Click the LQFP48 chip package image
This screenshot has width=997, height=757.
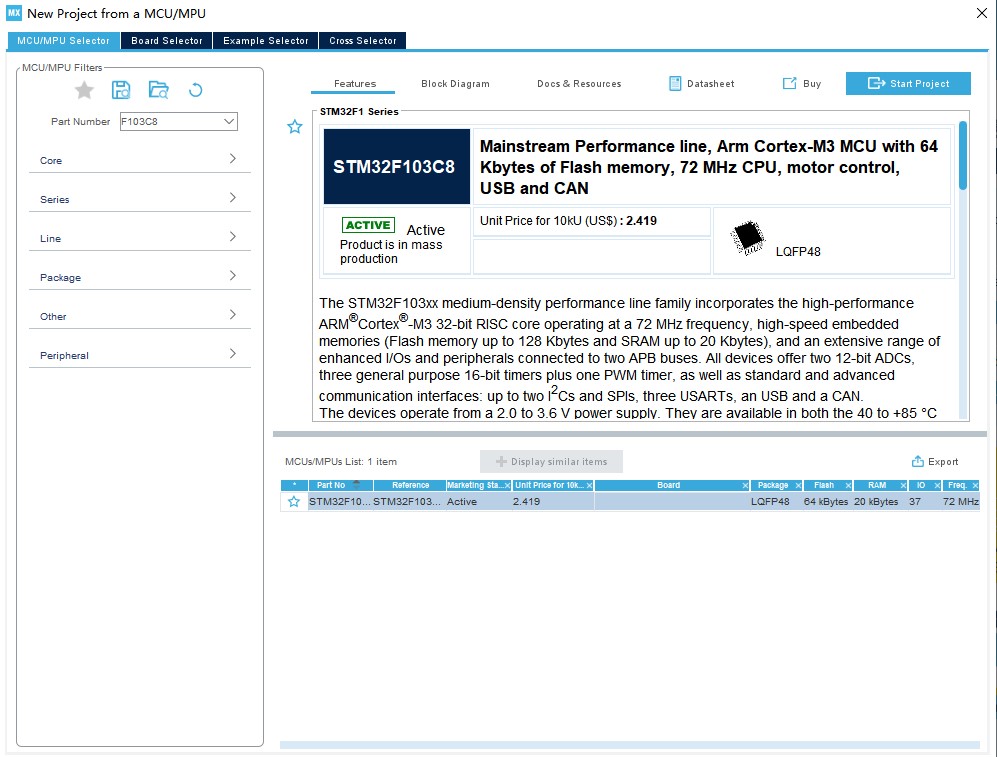[747, 238]
